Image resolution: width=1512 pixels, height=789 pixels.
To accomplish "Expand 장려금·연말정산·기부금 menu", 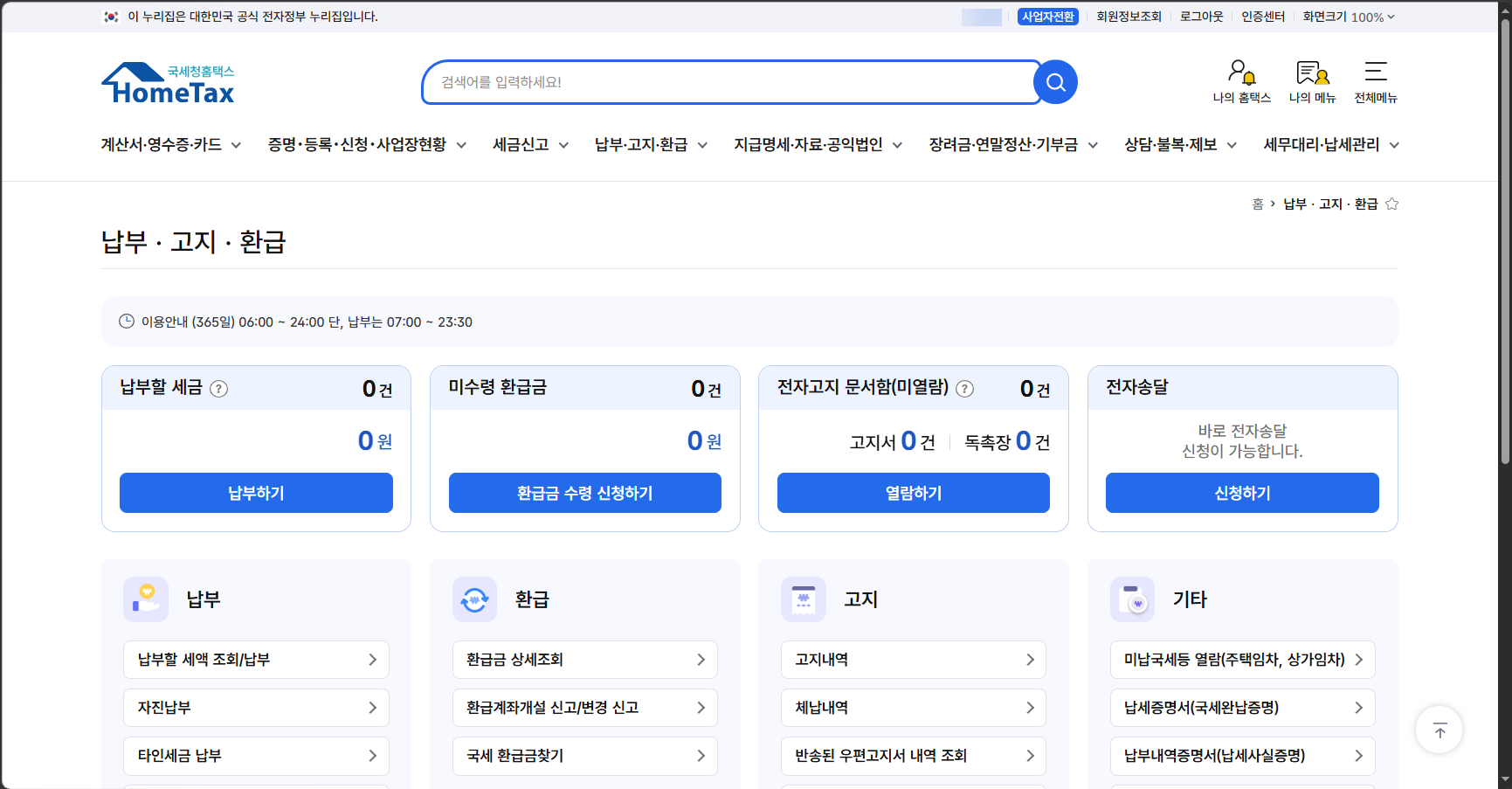I will click(1013, 145).
